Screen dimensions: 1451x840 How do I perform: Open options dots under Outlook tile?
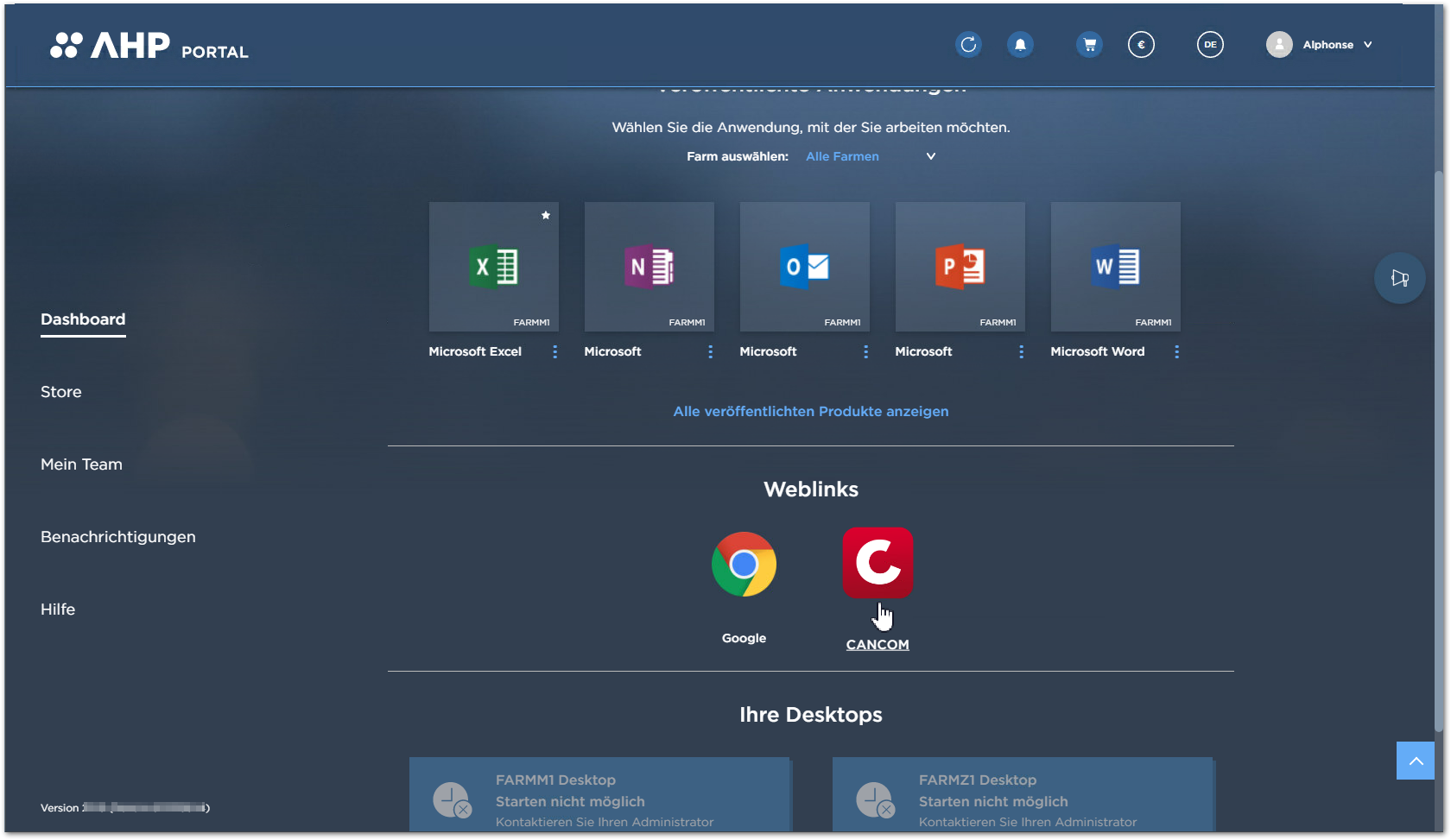(x=865, y=351)
